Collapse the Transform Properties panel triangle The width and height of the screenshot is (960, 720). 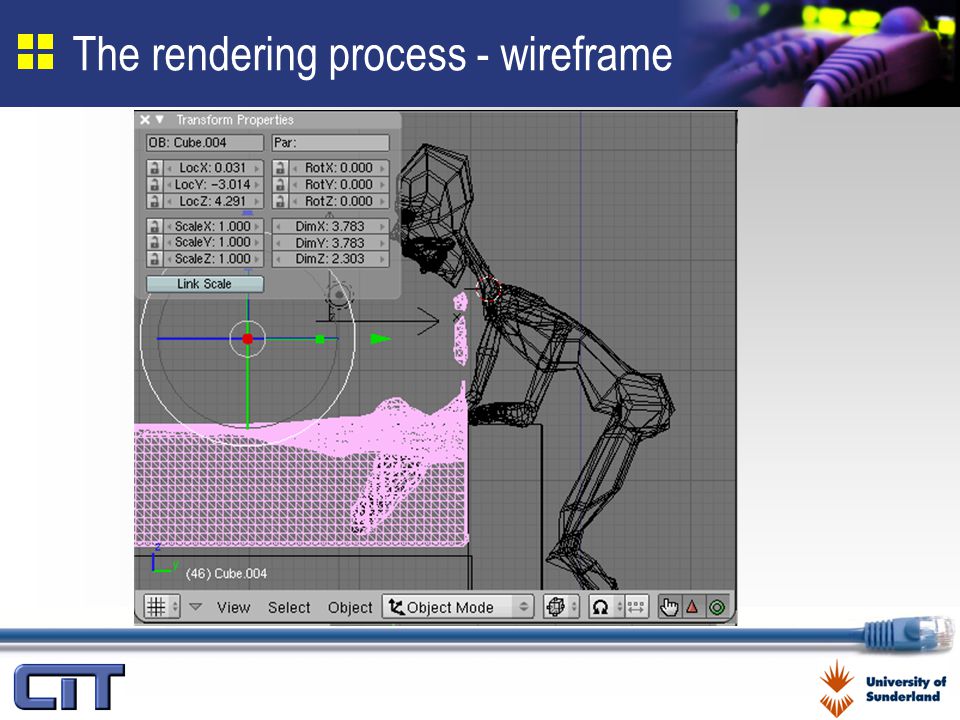[160, 119]
